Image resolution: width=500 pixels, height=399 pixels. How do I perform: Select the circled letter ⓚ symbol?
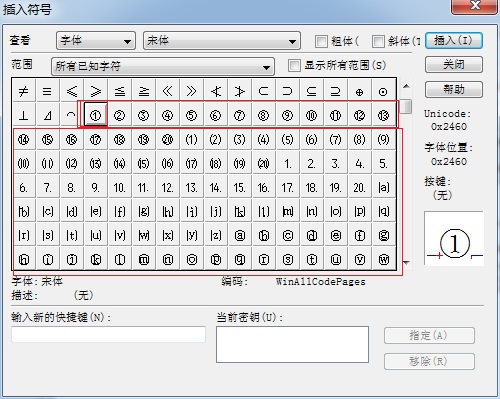coord(96,259)
